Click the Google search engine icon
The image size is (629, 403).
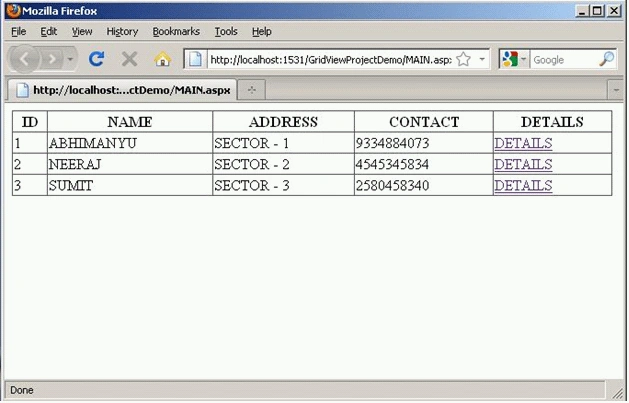tap(509, 59)
